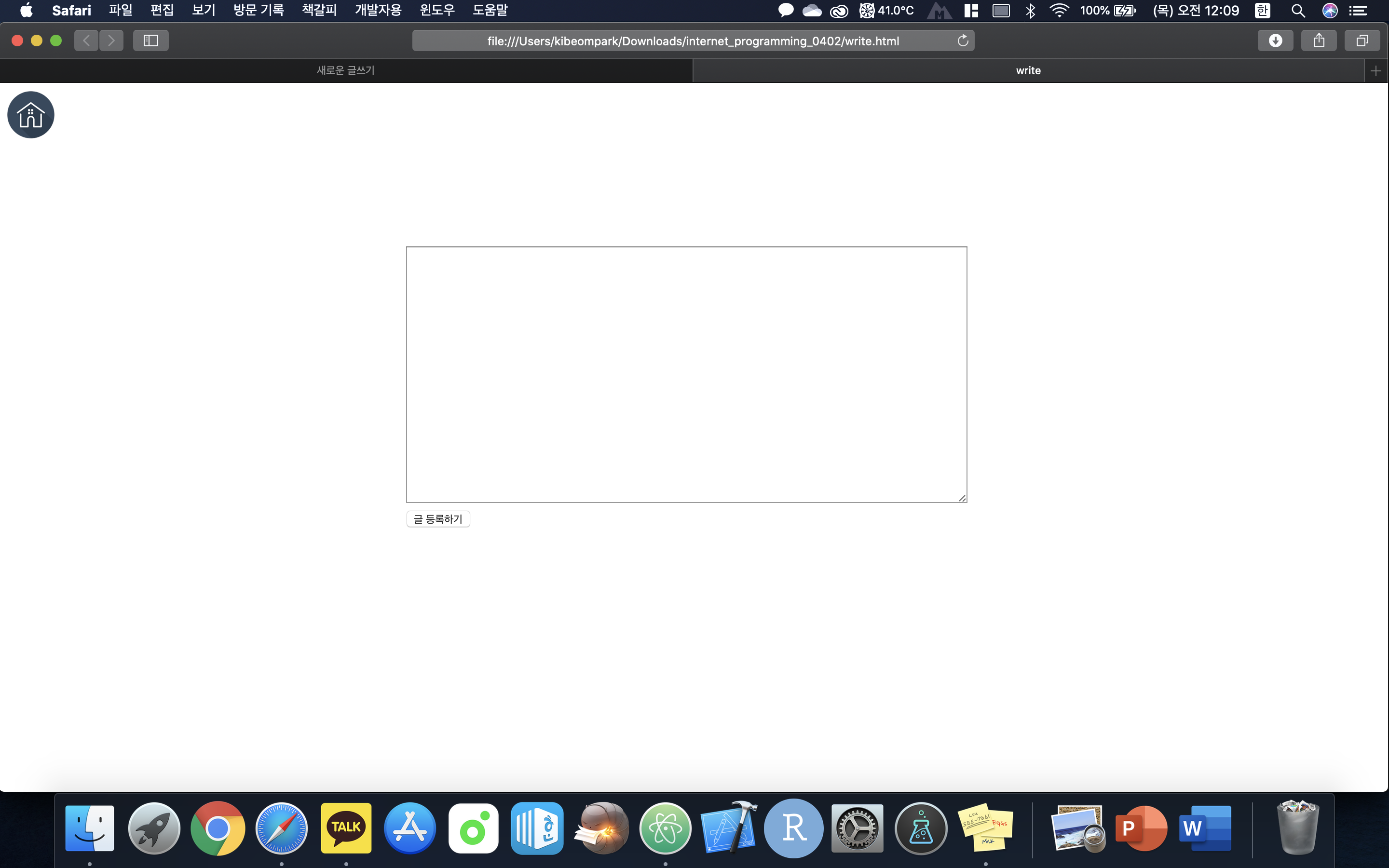The height and width of the screenshot is (868, 1389).
Task: Open the 책갈피 menu
Action: [319, 10]
